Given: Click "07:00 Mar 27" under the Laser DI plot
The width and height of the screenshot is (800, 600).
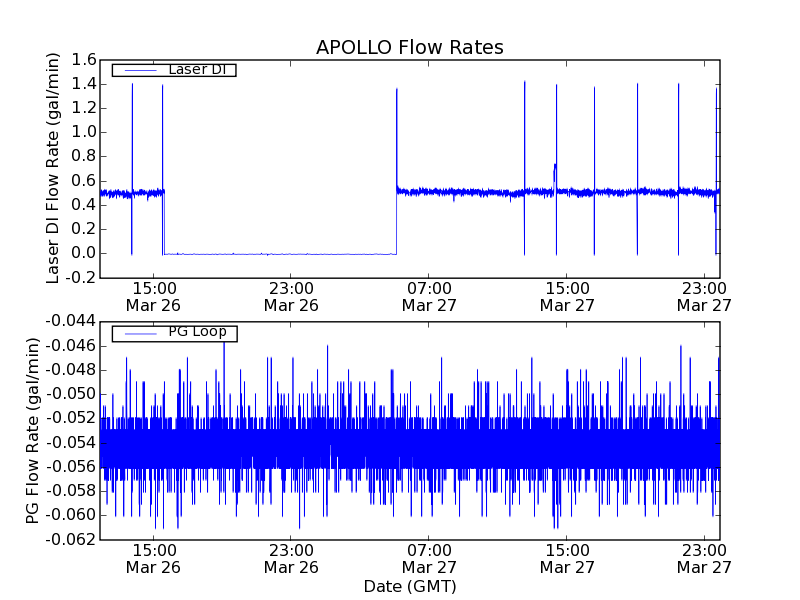Looking at the screenshot, I should (x=429, y=297).
